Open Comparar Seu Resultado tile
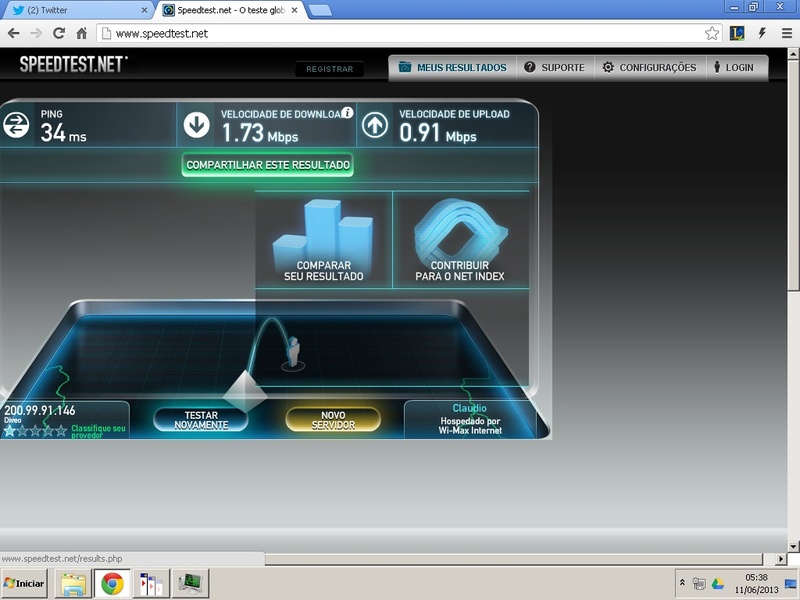Viewport: 800px width, 600px height. point(324,240)
